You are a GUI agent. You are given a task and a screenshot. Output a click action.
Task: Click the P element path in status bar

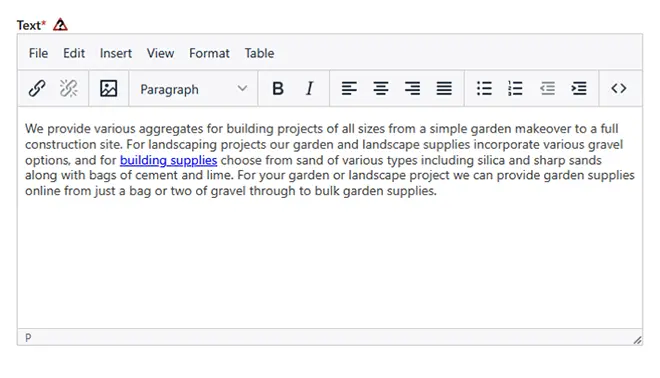[28, 338]
